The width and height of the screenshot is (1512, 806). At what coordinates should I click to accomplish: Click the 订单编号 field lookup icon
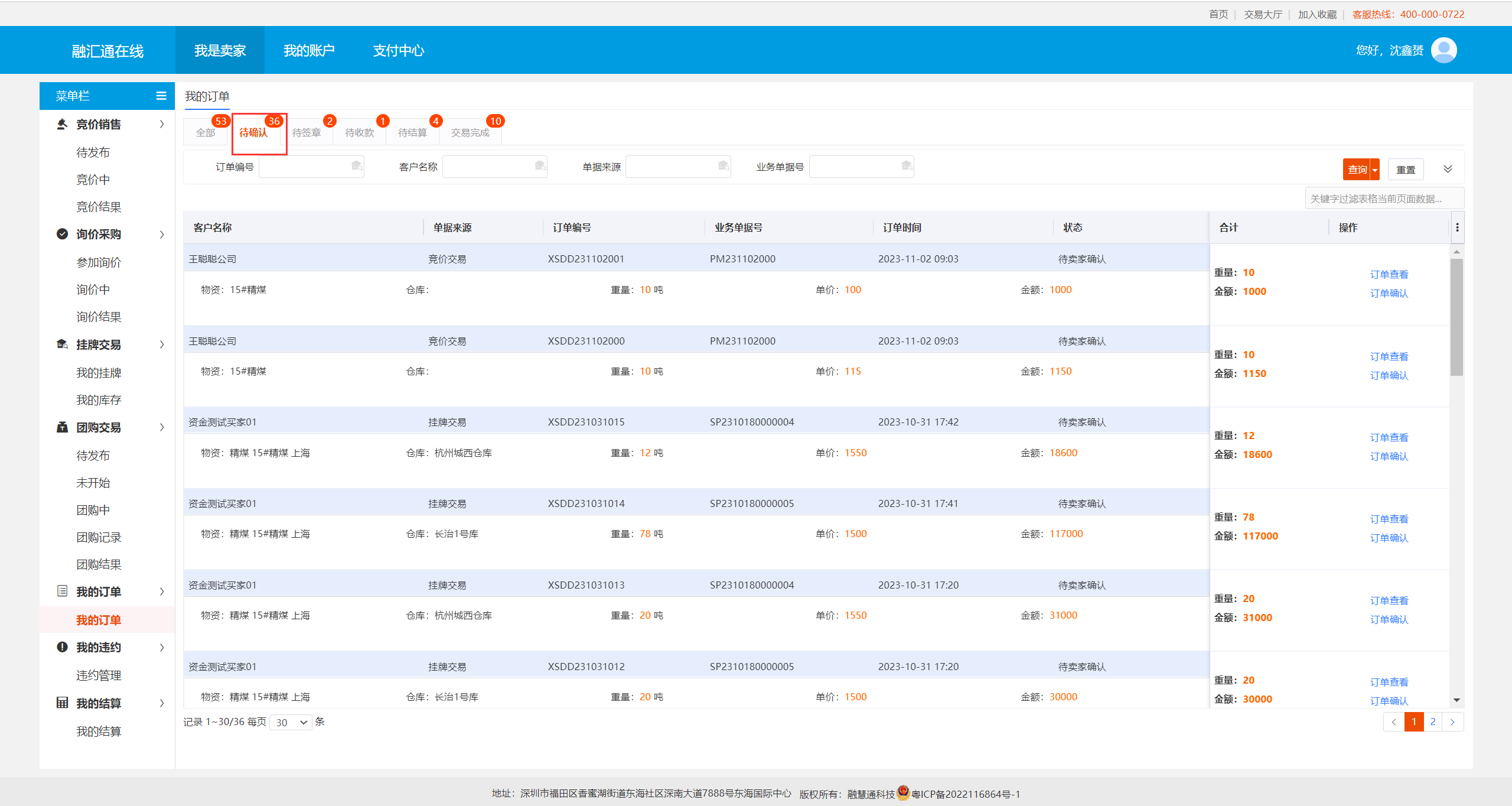tap(357, 165)
